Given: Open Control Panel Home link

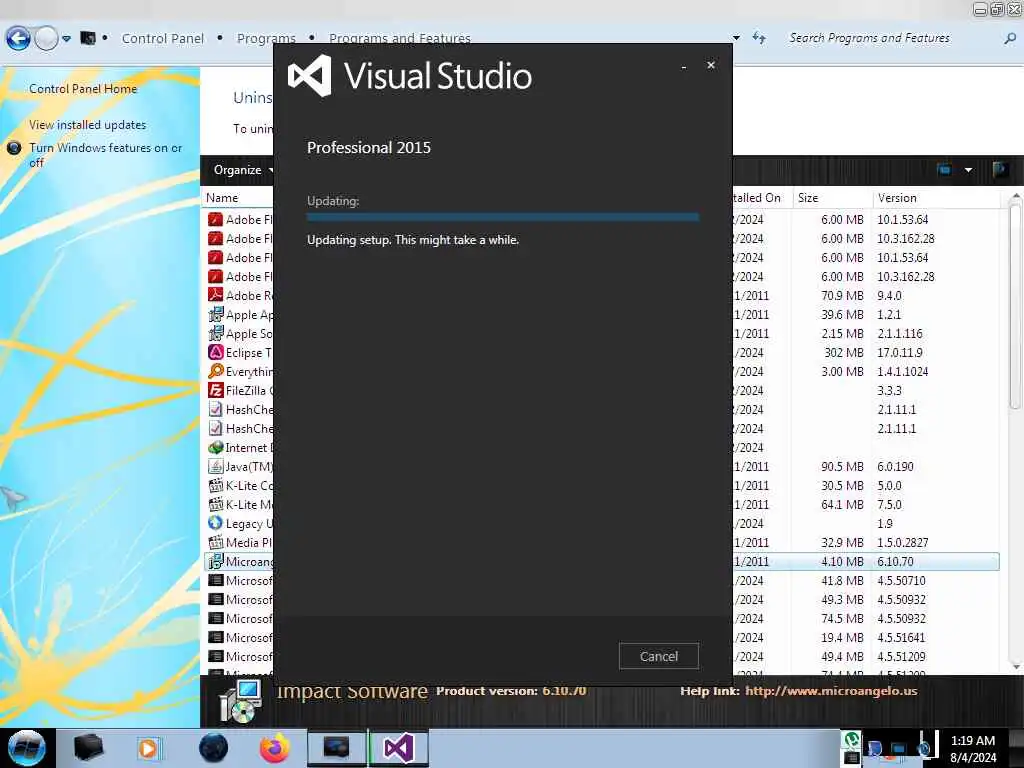Looking at the screenshot, I should coord(83,89).
